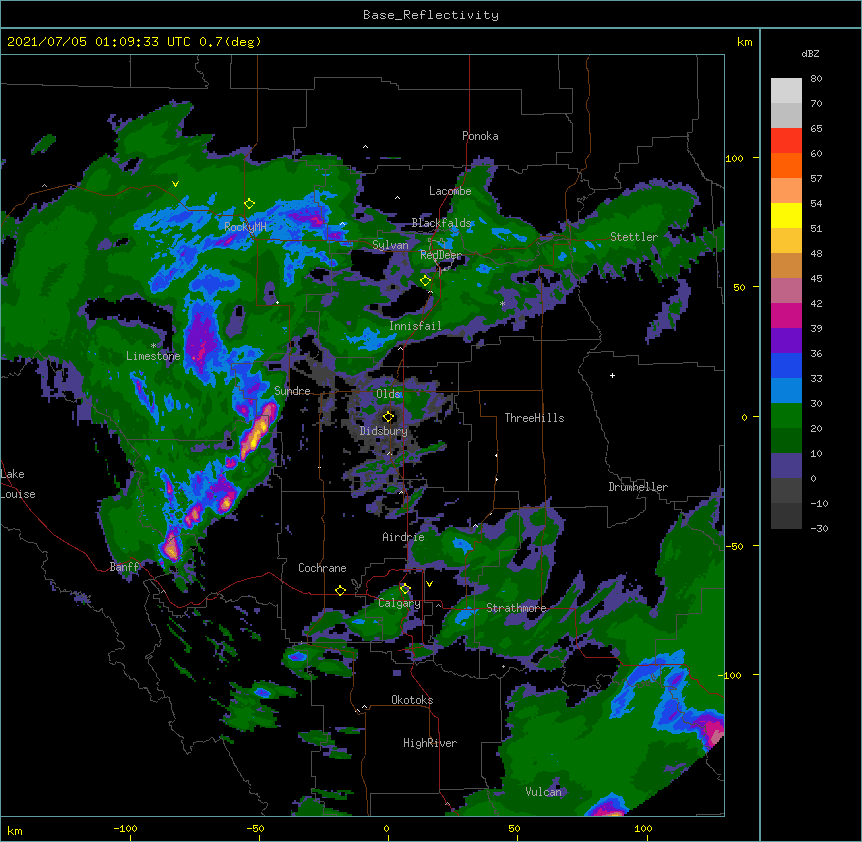Click the Airdrie city label
This screenshot has width=862, height=842.
(x=403, y=537)
